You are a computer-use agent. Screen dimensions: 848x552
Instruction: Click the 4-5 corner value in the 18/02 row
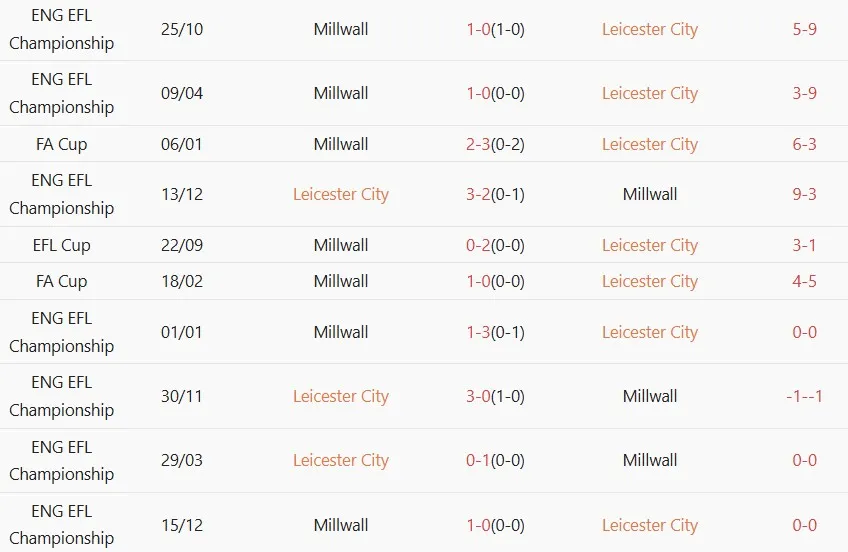tap(804, 281)
